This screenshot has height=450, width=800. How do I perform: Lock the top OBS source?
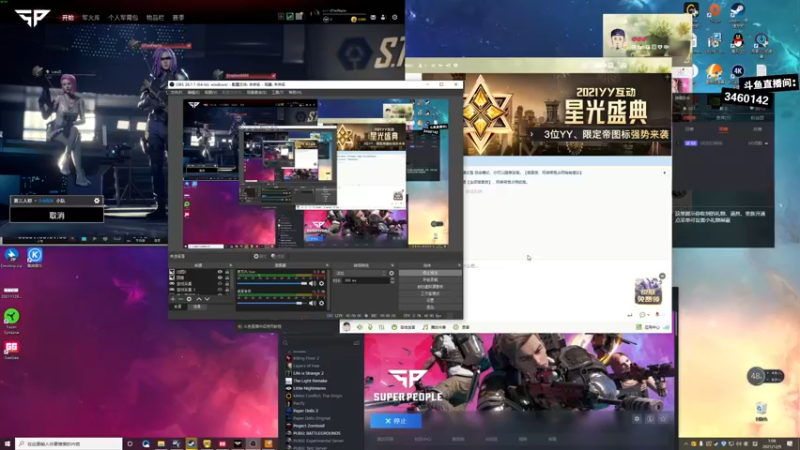pos(227,272)
